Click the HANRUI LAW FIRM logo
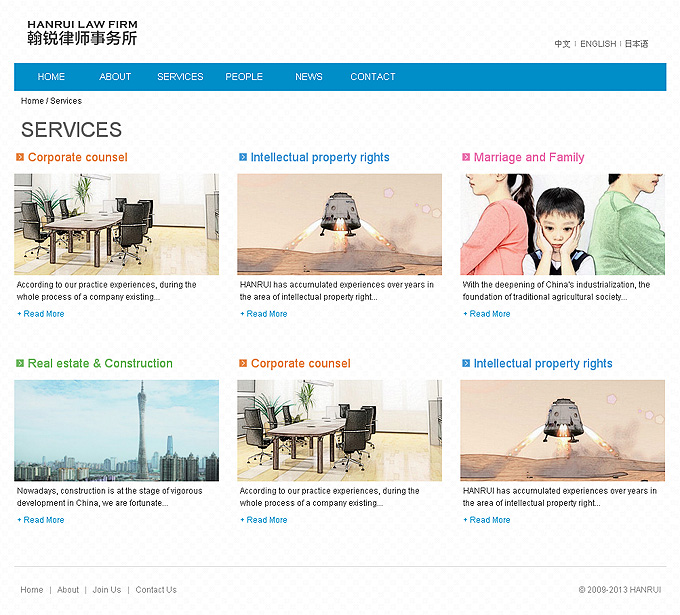Screen dimensions: 680x615 click(x=82, y=33)
